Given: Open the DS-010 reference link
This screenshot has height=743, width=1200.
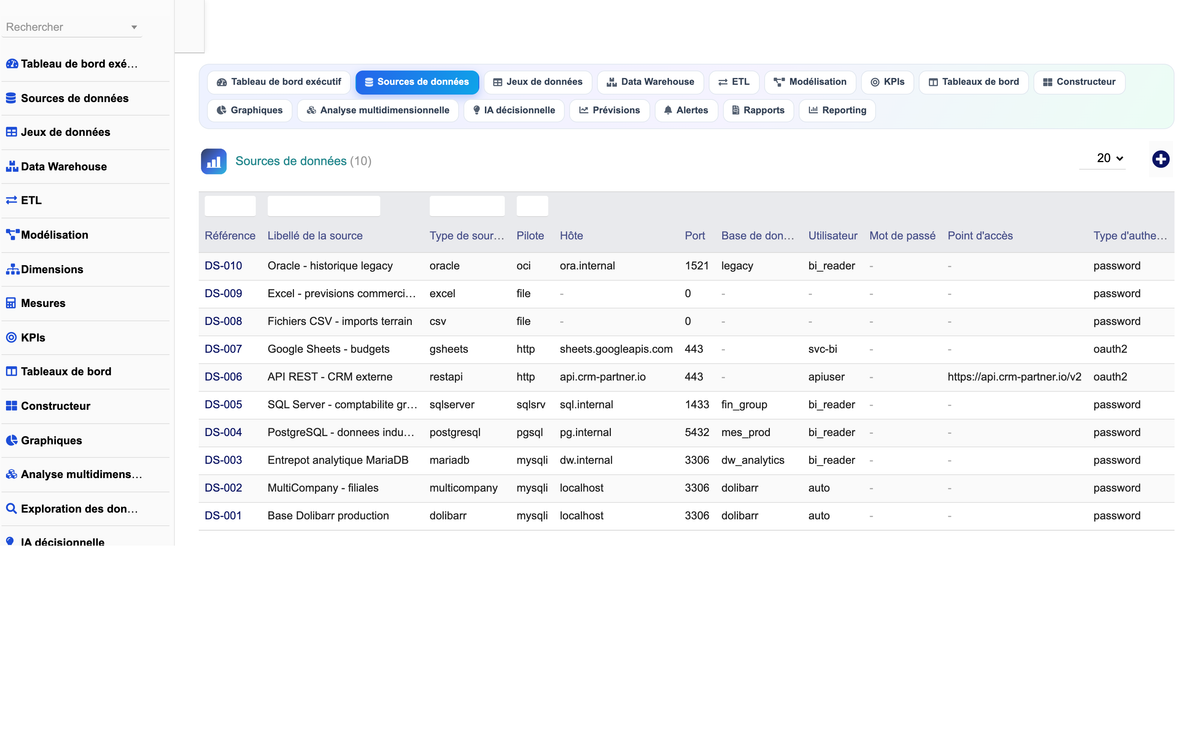Looking at the screenshot, I should coord(223,266).
